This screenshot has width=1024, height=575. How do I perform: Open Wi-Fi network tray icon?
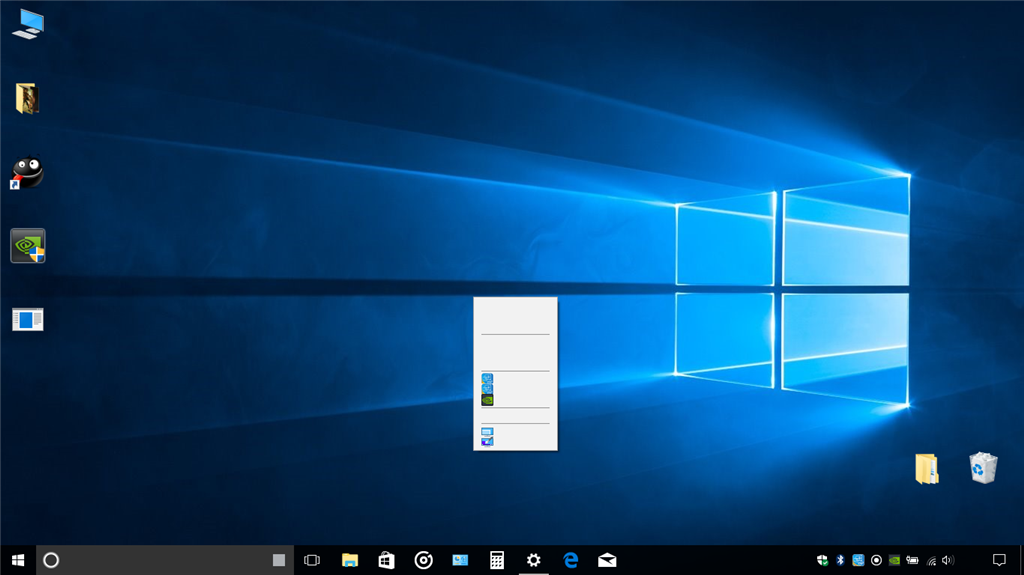click(931, 560)
